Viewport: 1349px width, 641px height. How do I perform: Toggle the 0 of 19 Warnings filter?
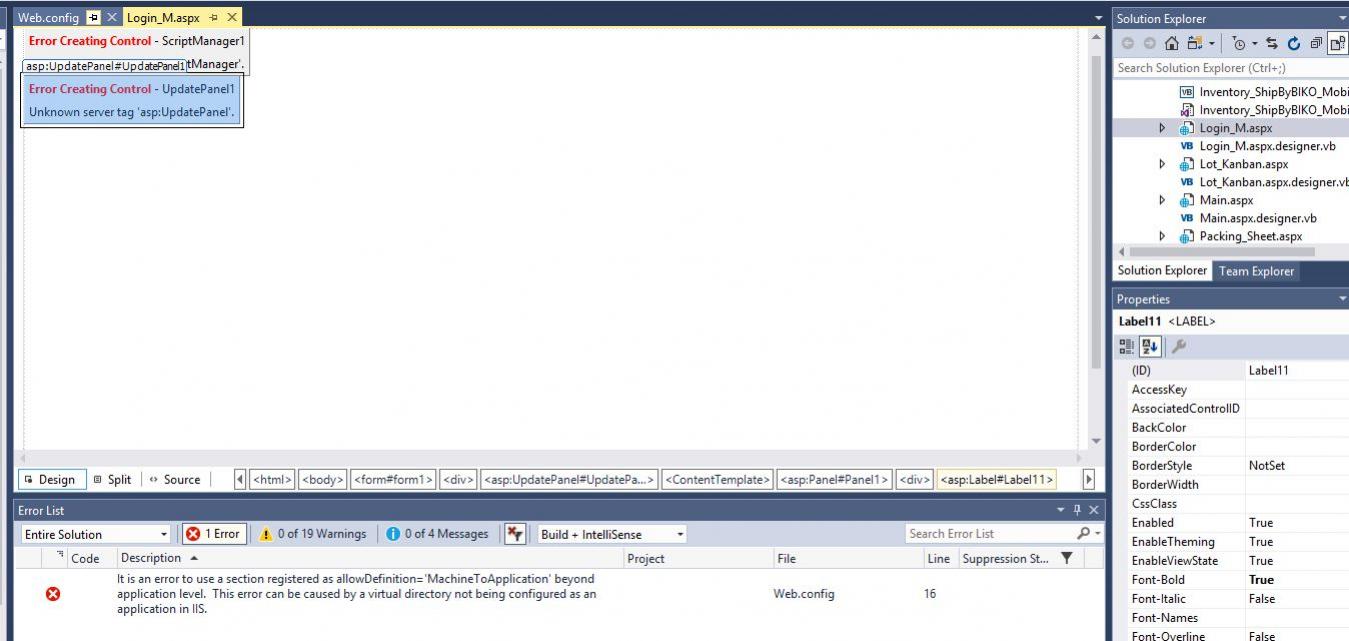click(x=313, y=534)
